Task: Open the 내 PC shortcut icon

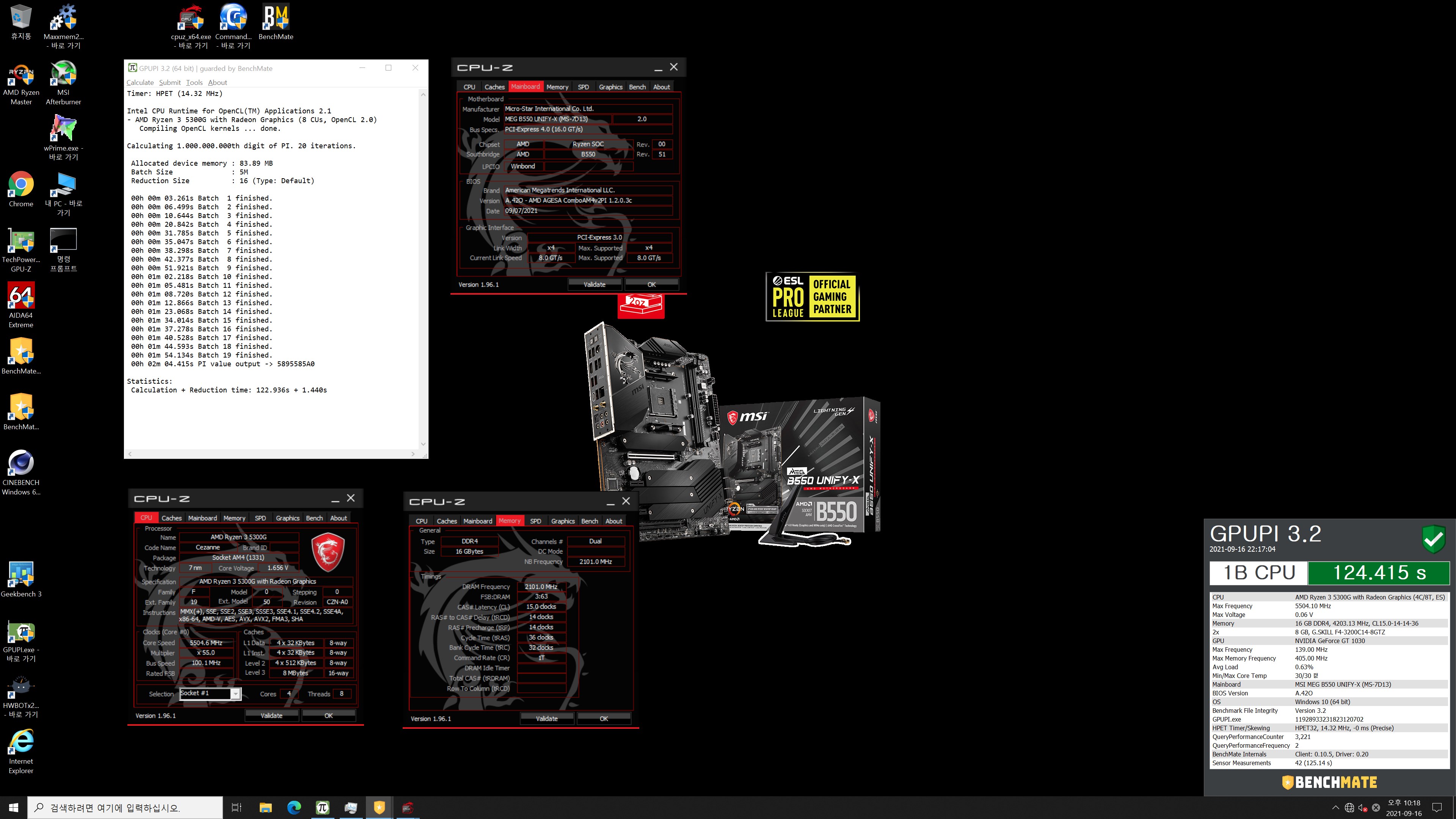Action: coord(63,194)
